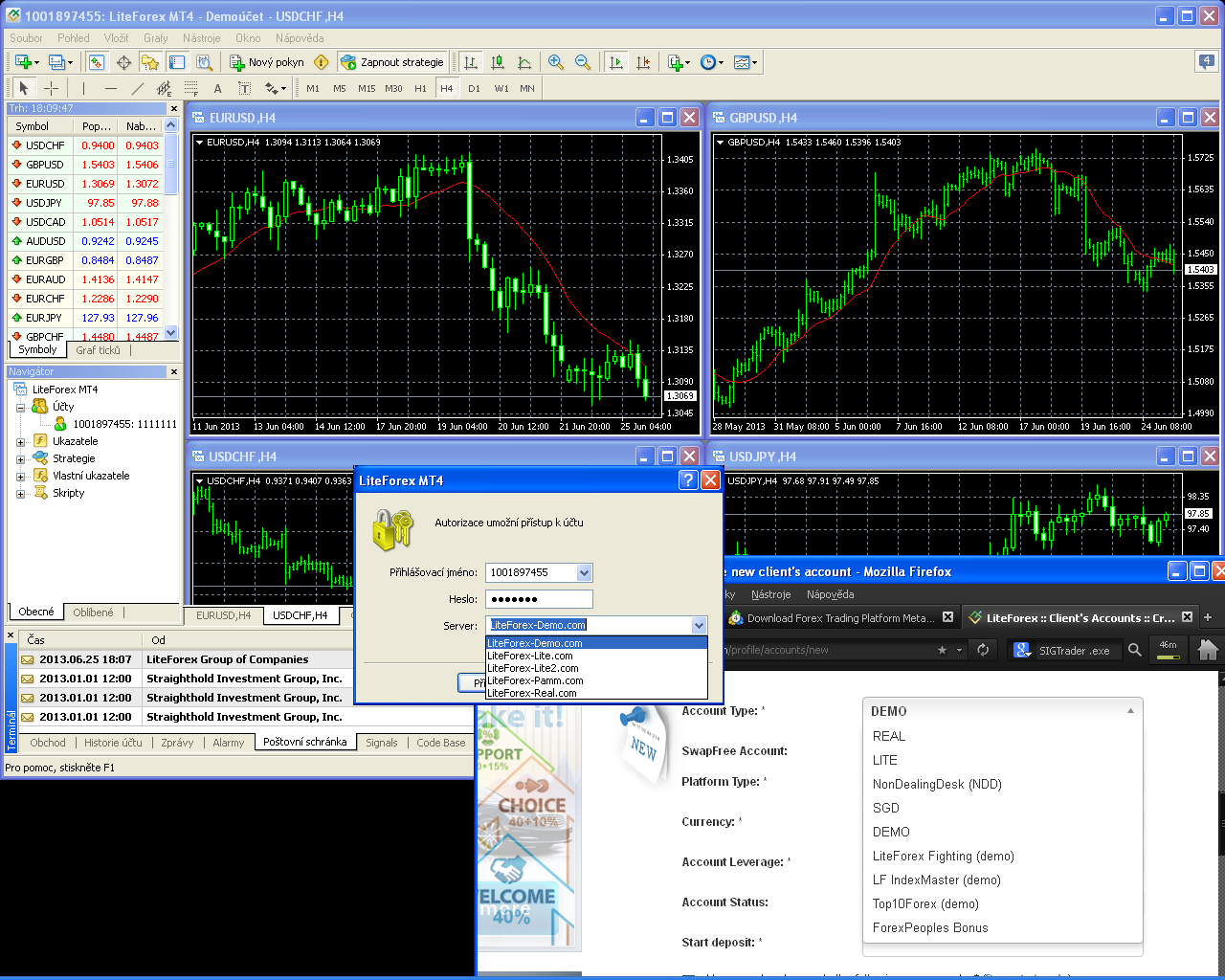Select the text label tool
This screenshot has width=1225, height=980.
click(245, 88)
